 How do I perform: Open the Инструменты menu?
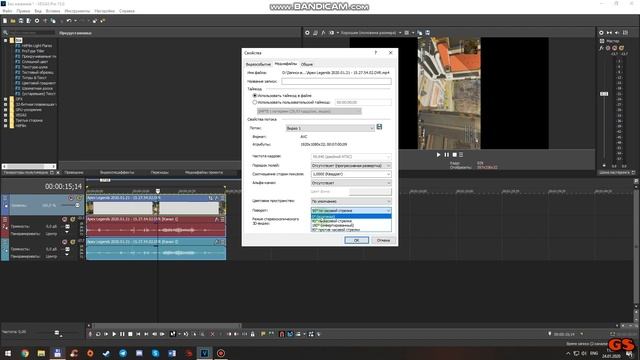(77, 11)
